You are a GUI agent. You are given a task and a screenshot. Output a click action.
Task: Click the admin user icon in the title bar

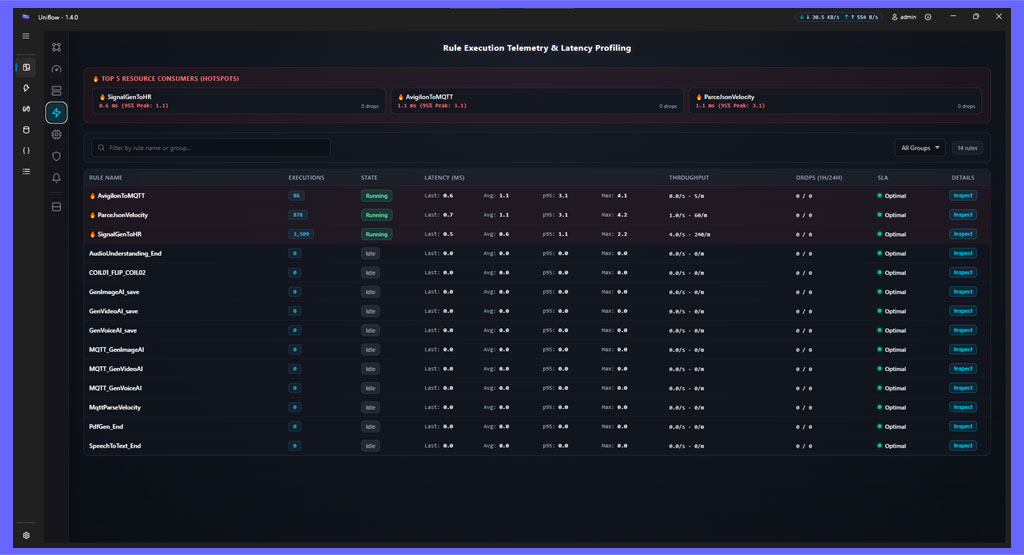(895, 17)
